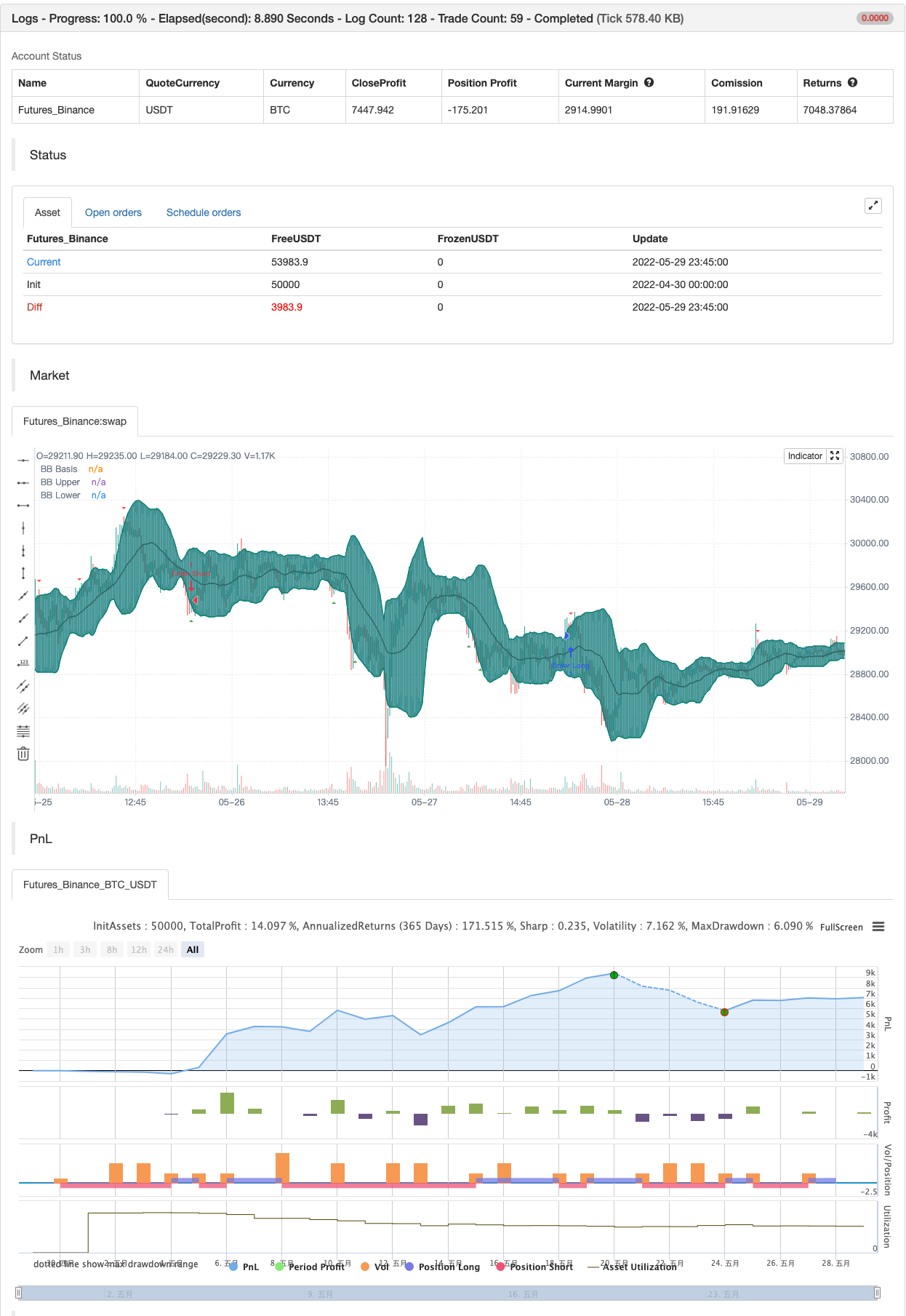Set PnL chart zoom to 24h
This screenshot has width=906, height=1316.
166,949
